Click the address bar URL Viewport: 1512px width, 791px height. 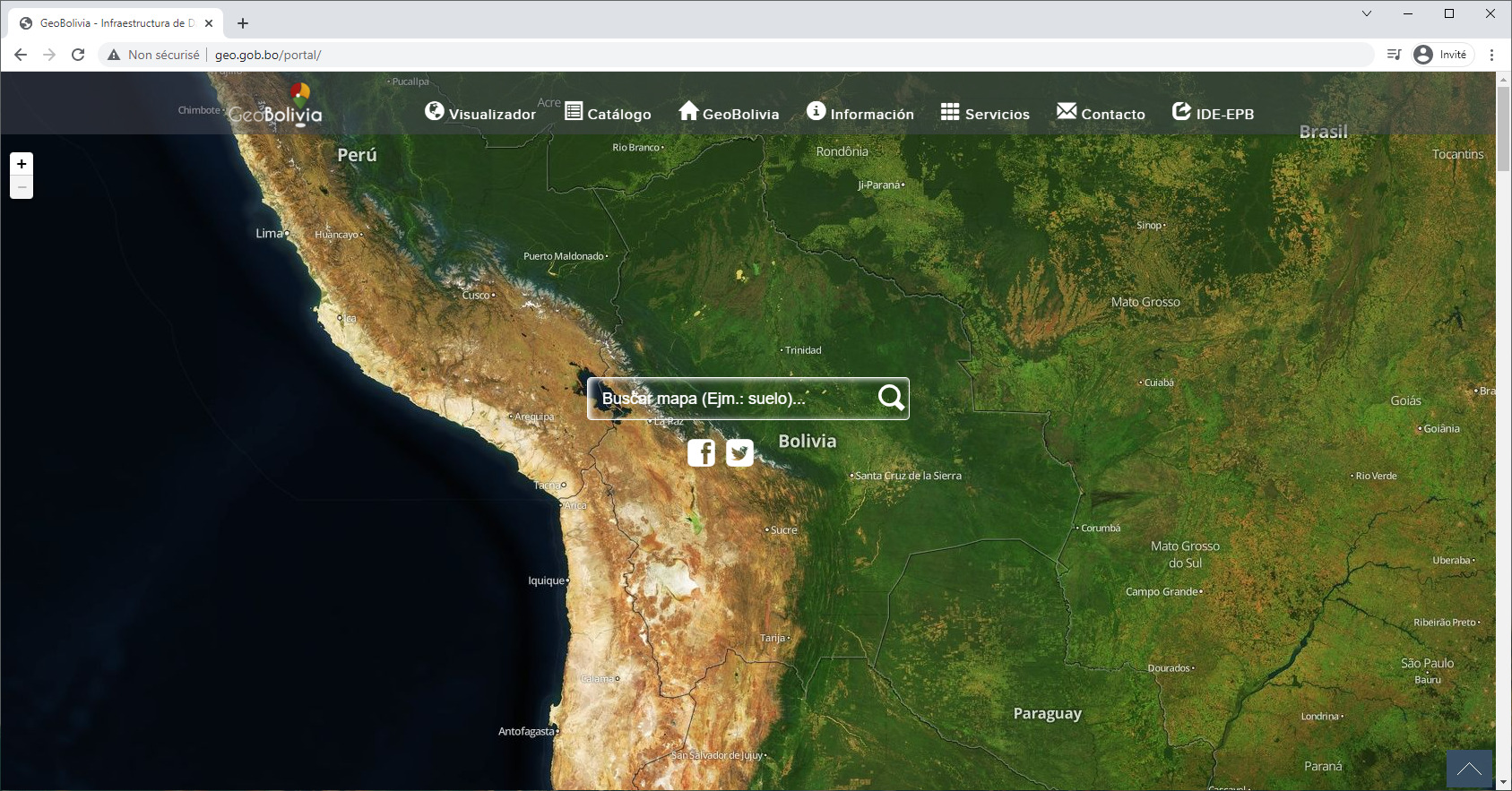(x=268, y=55)
